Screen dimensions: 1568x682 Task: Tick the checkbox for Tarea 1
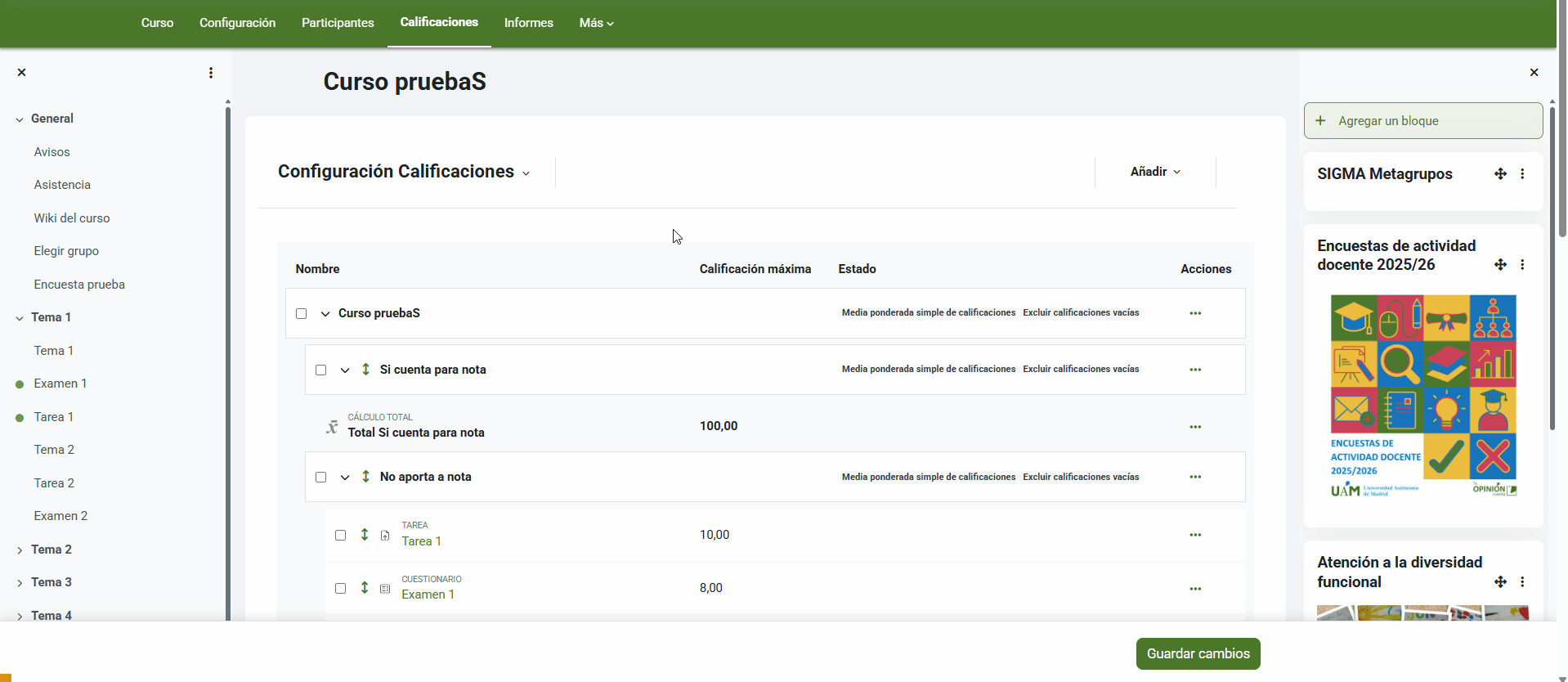coord(341,535)
